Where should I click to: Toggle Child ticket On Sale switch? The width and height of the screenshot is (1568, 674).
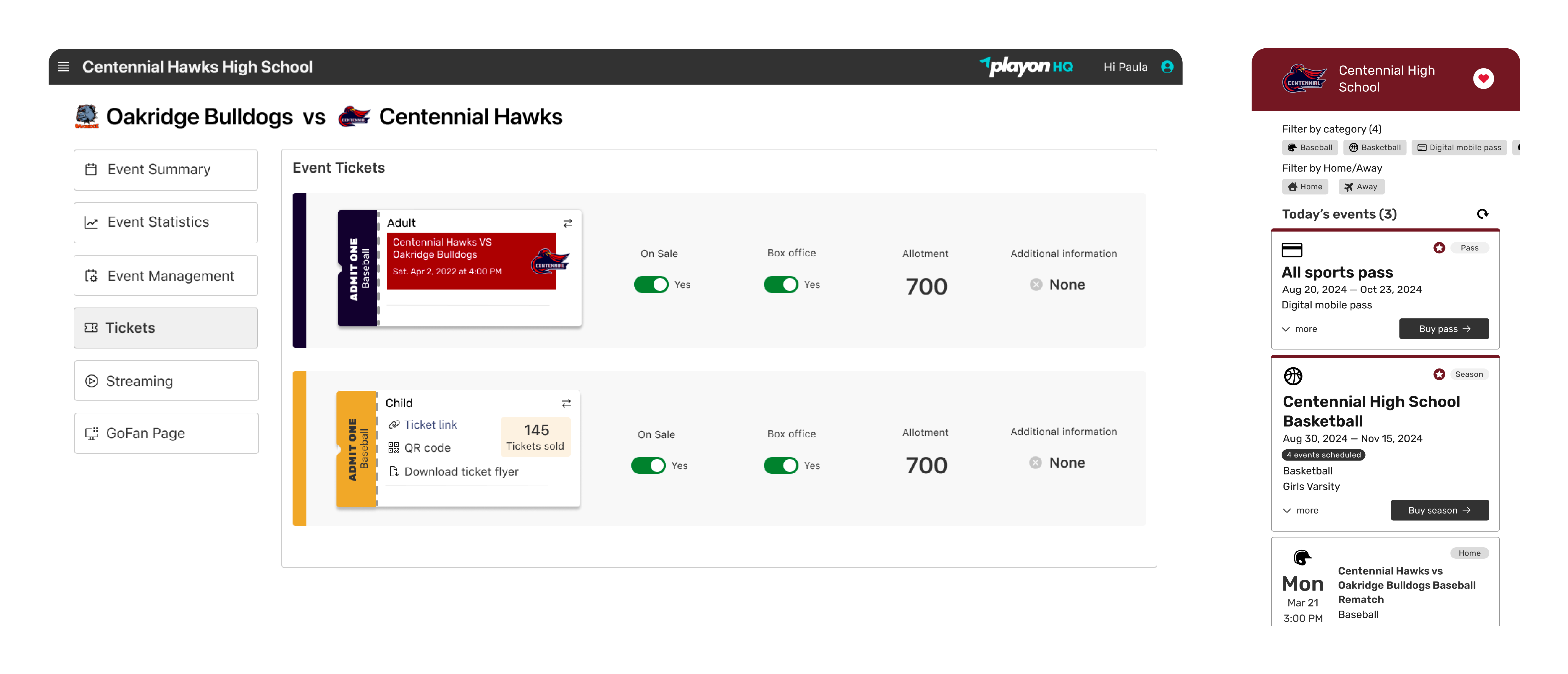pos(648,466)
